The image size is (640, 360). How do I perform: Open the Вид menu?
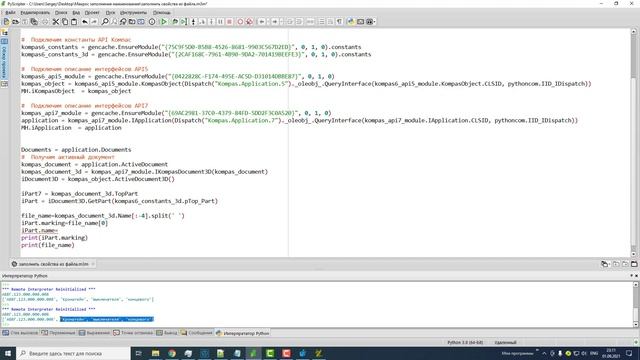coord(76,13)
